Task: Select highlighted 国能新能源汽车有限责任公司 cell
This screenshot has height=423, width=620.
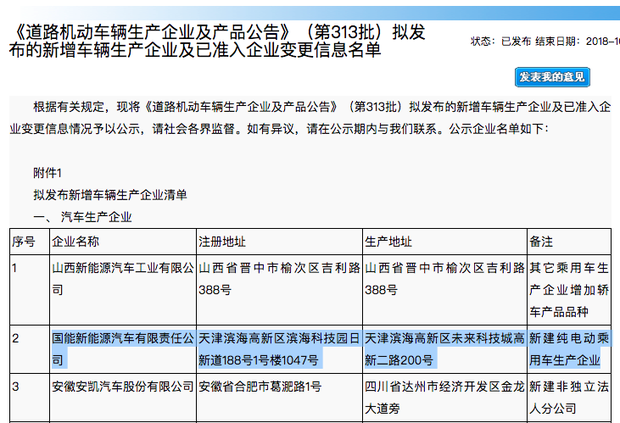Action: (122, 348)
